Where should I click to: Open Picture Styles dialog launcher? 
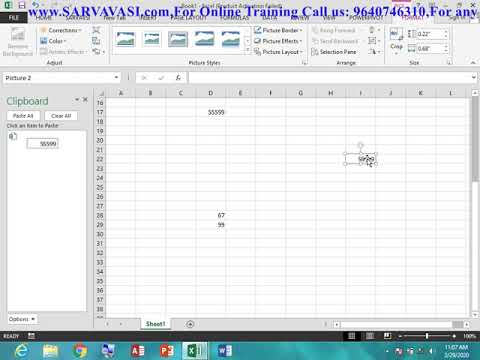pyautogui.click(x=304, y=63)
